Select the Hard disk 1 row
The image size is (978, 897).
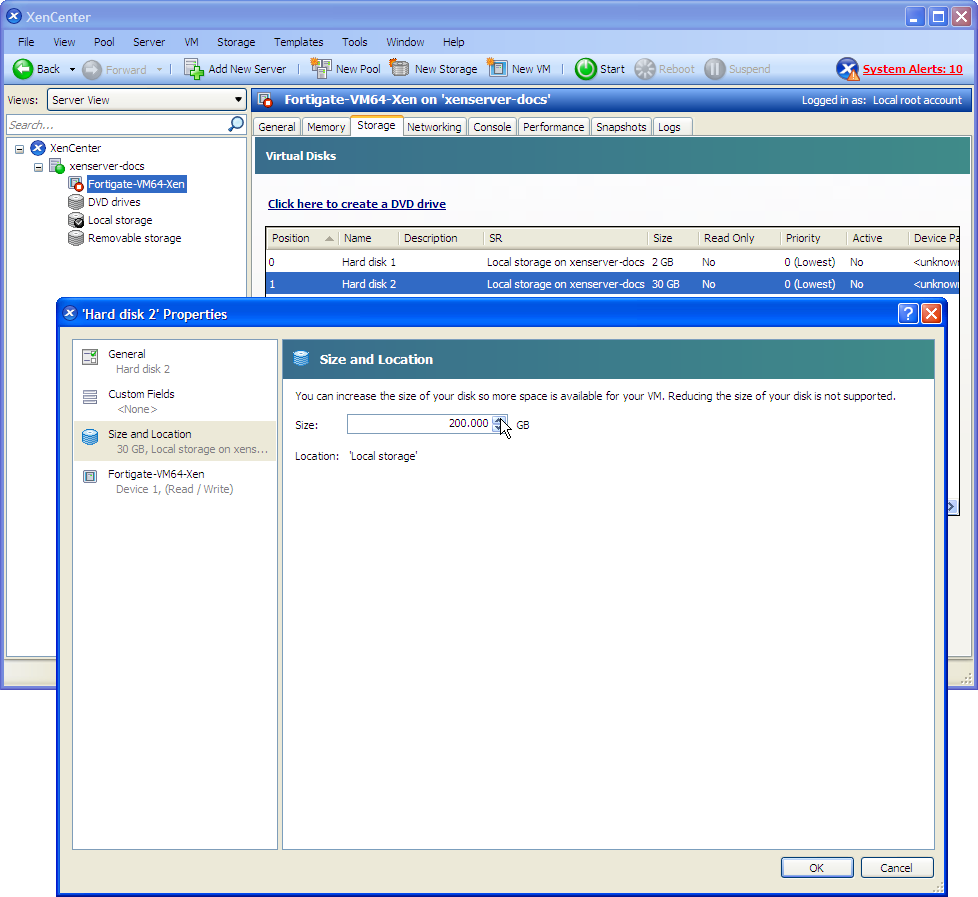click(x=612, y=262)
